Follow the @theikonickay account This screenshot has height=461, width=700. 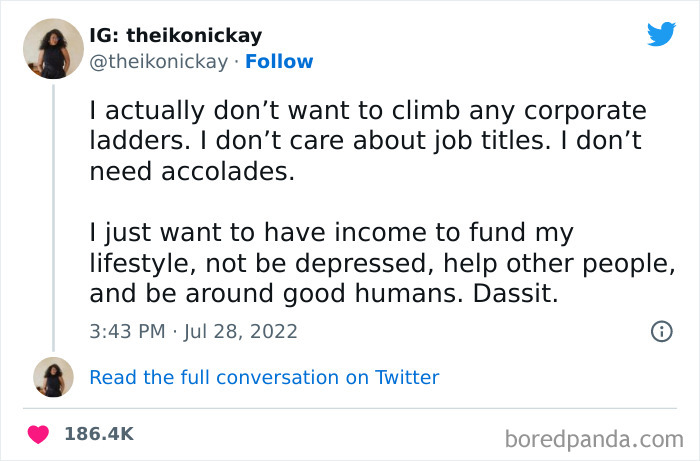[279, 61]
